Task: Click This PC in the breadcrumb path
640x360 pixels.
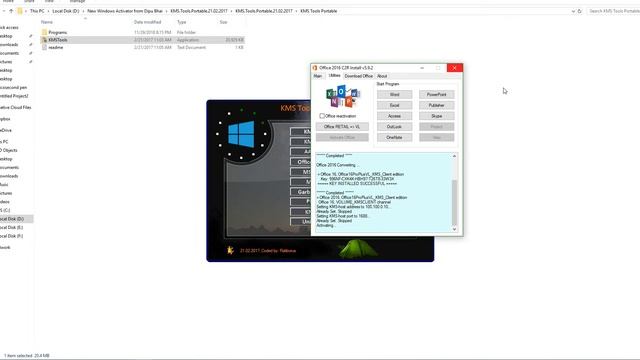Action: (37, 11)
